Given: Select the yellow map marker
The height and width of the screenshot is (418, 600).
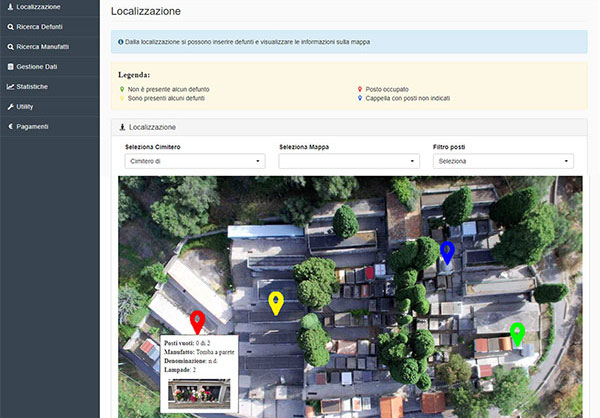Looking at the screenshot, I should (x=276, y=304).
